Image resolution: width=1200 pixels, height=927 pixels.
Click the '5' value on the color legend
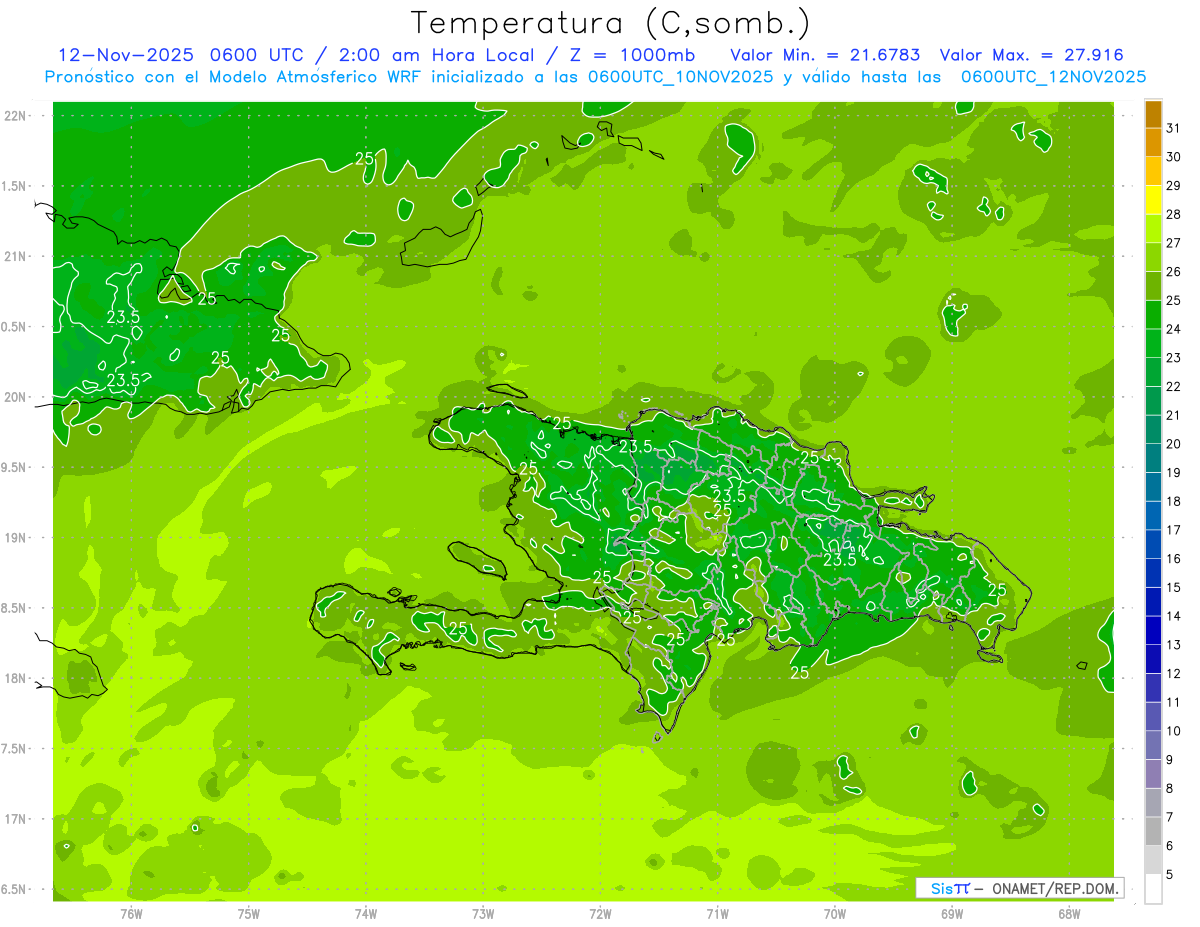1170,875
